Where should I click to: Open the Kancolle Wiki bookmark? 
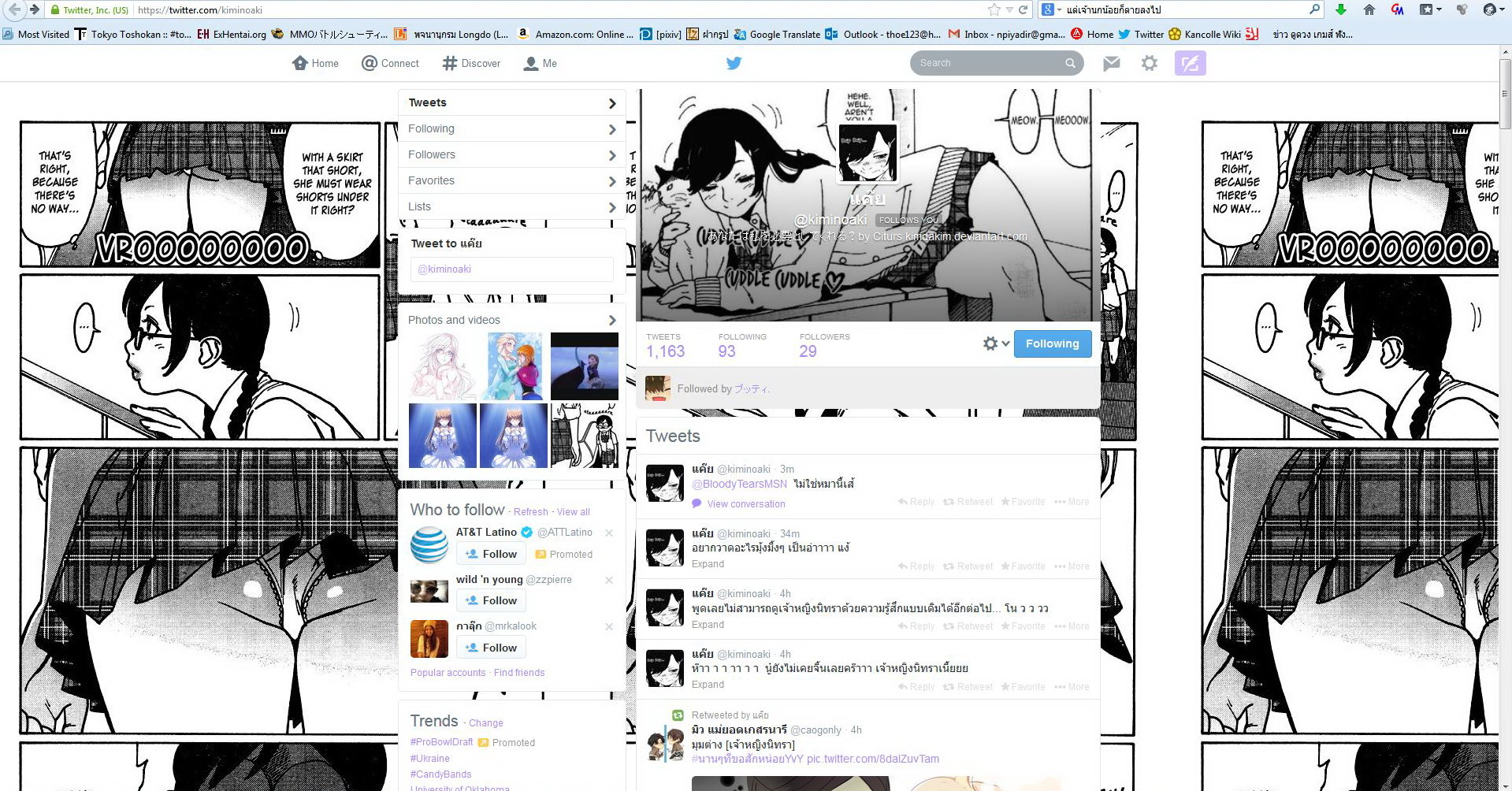[1205, 34]
